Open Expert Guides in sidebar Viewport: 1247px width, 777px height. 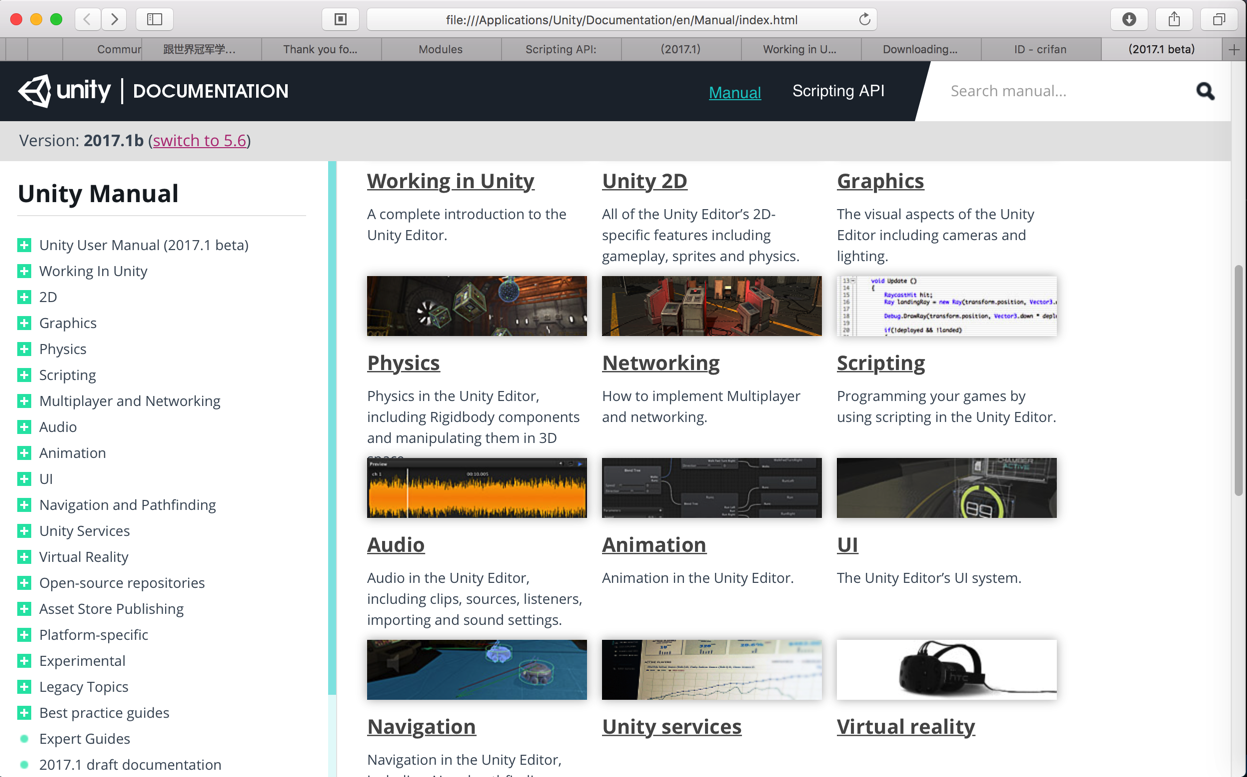click(x=84, y=739)
